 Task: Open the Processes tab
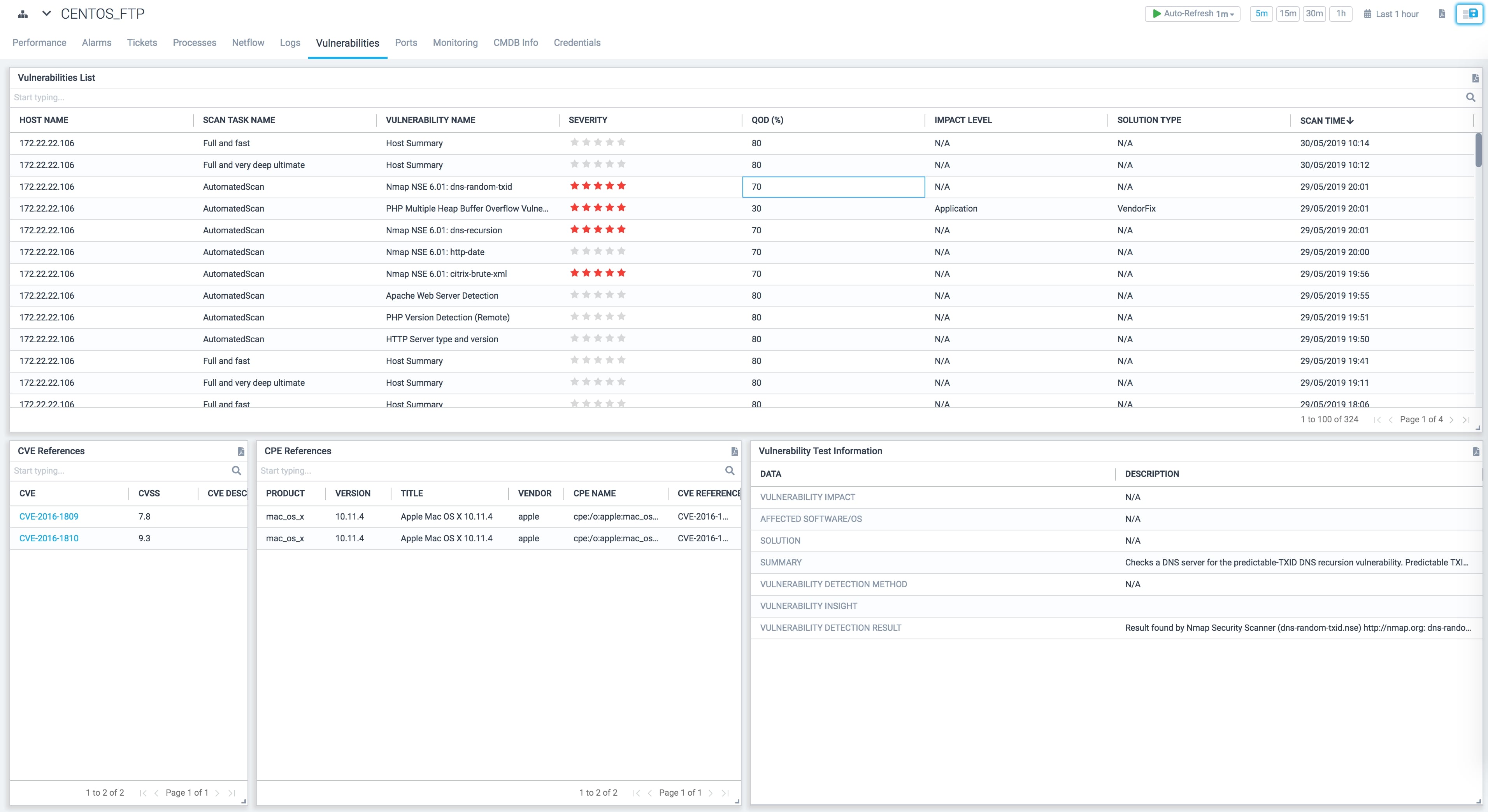tap(195, 43)
